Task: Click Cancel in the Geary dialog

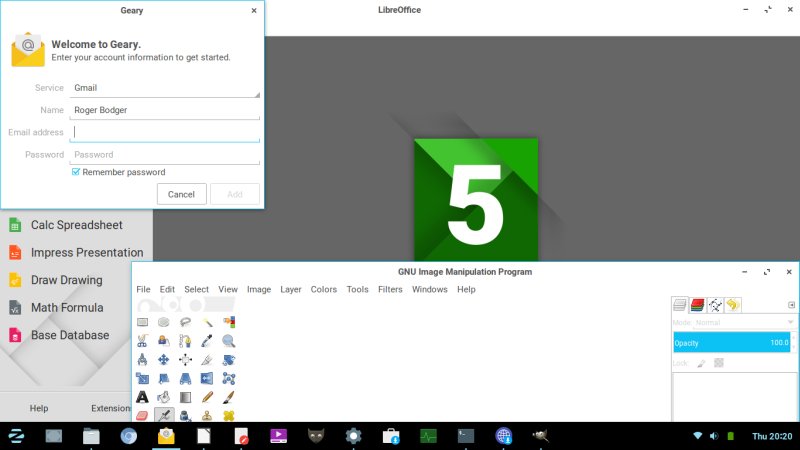Action: pos(181,194)
